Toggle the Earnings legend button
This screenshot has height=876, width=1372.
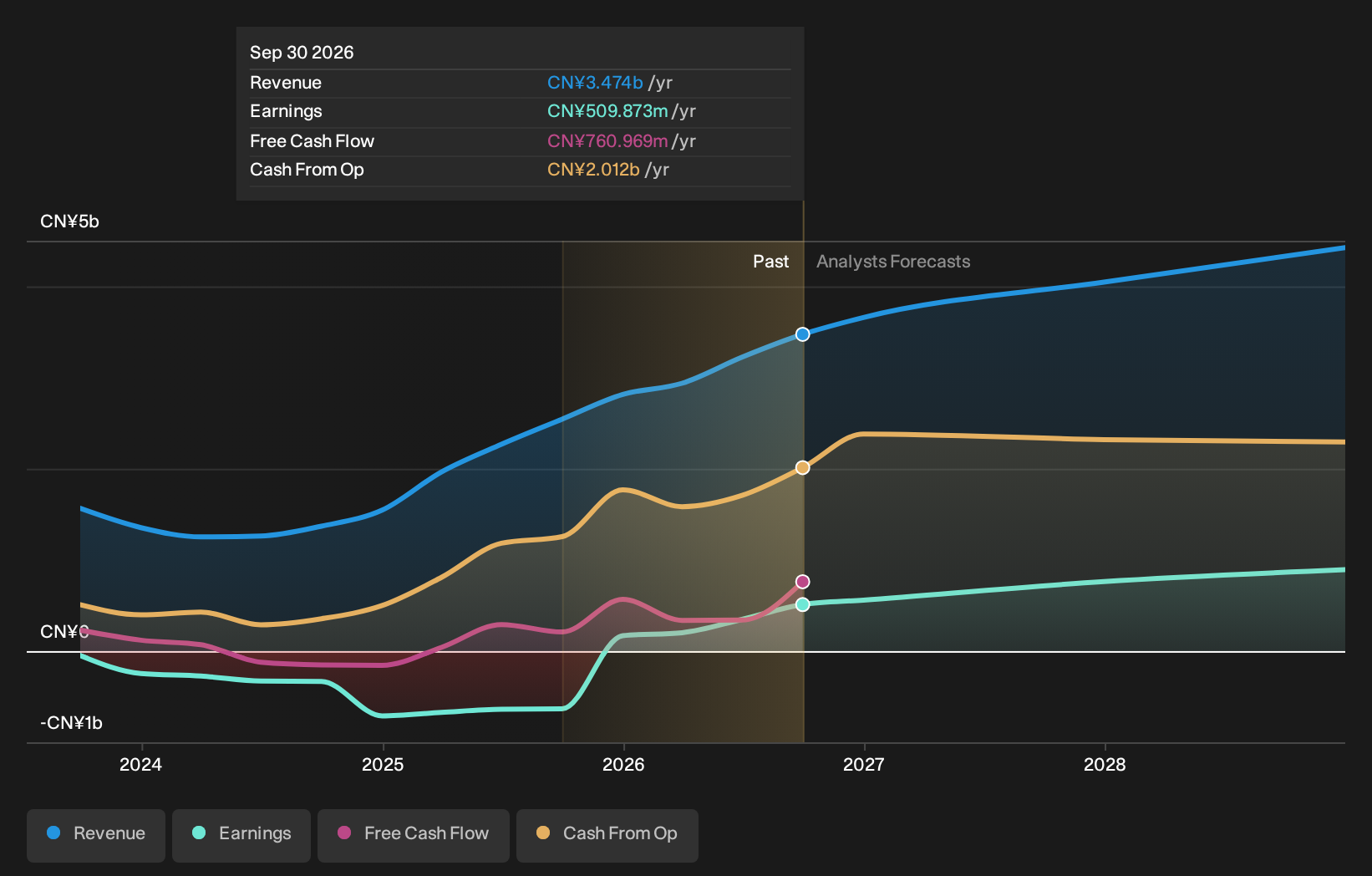(241, 835)
